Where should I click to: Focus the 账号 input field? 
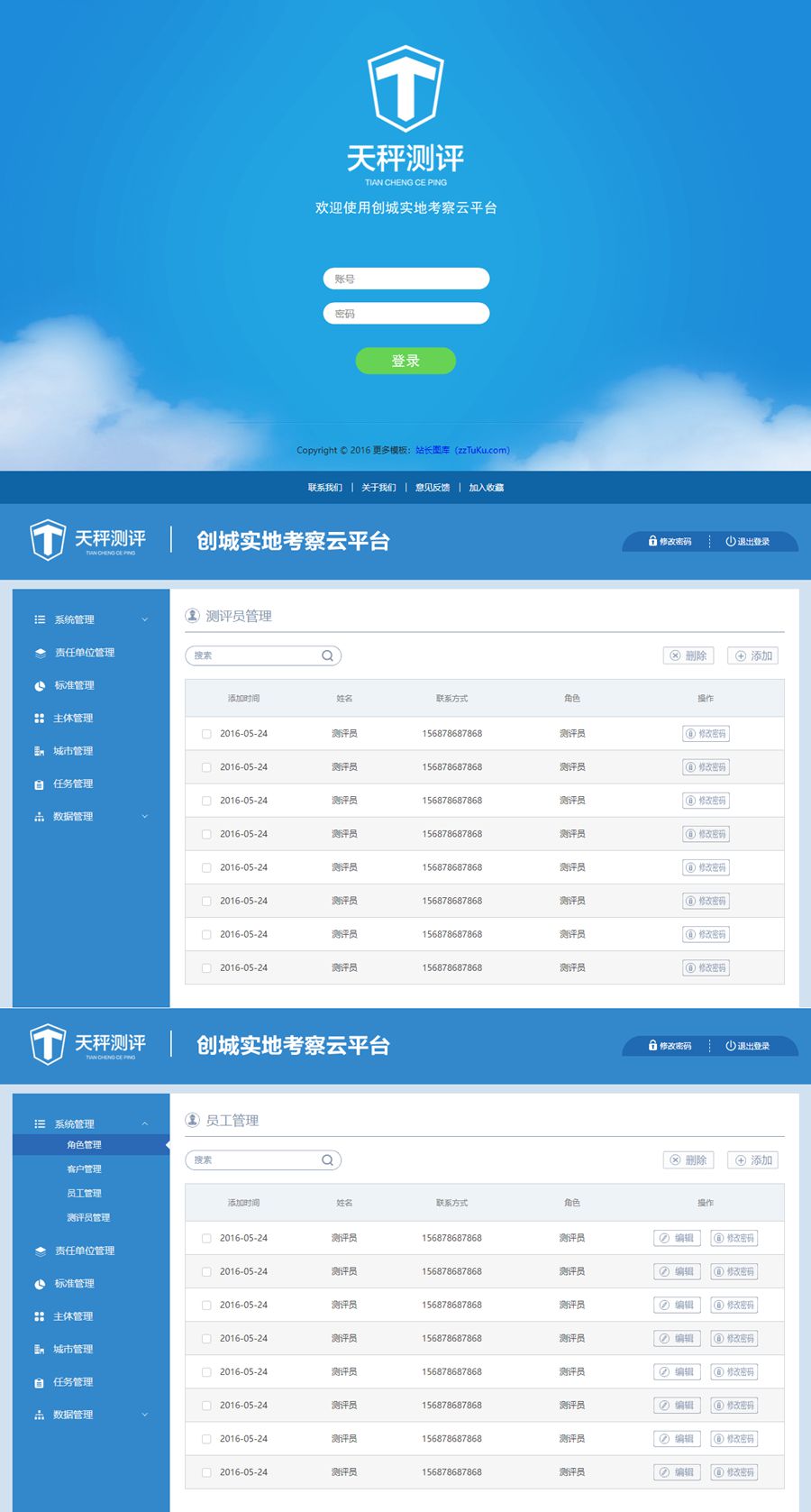[405, 279]
